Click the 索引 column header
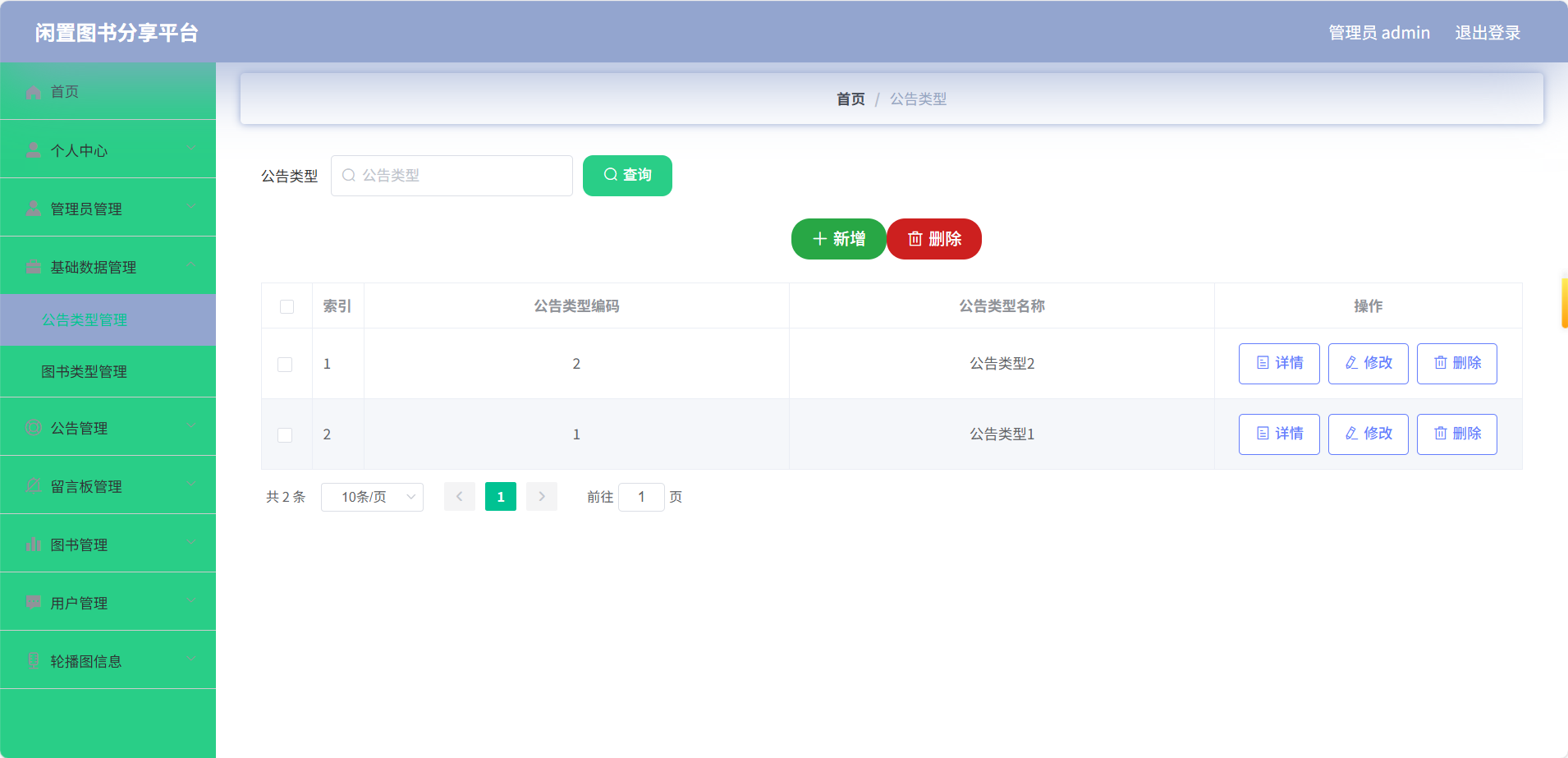 point(337,306)
